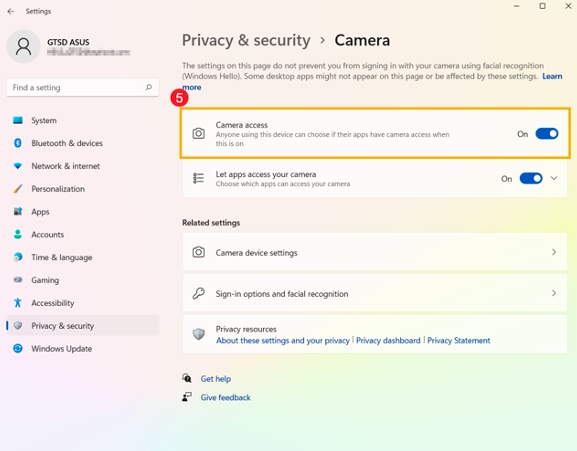
Task: Click the Privacy & security shield icon
Action: pyautogui.click(x=18, y=326)
